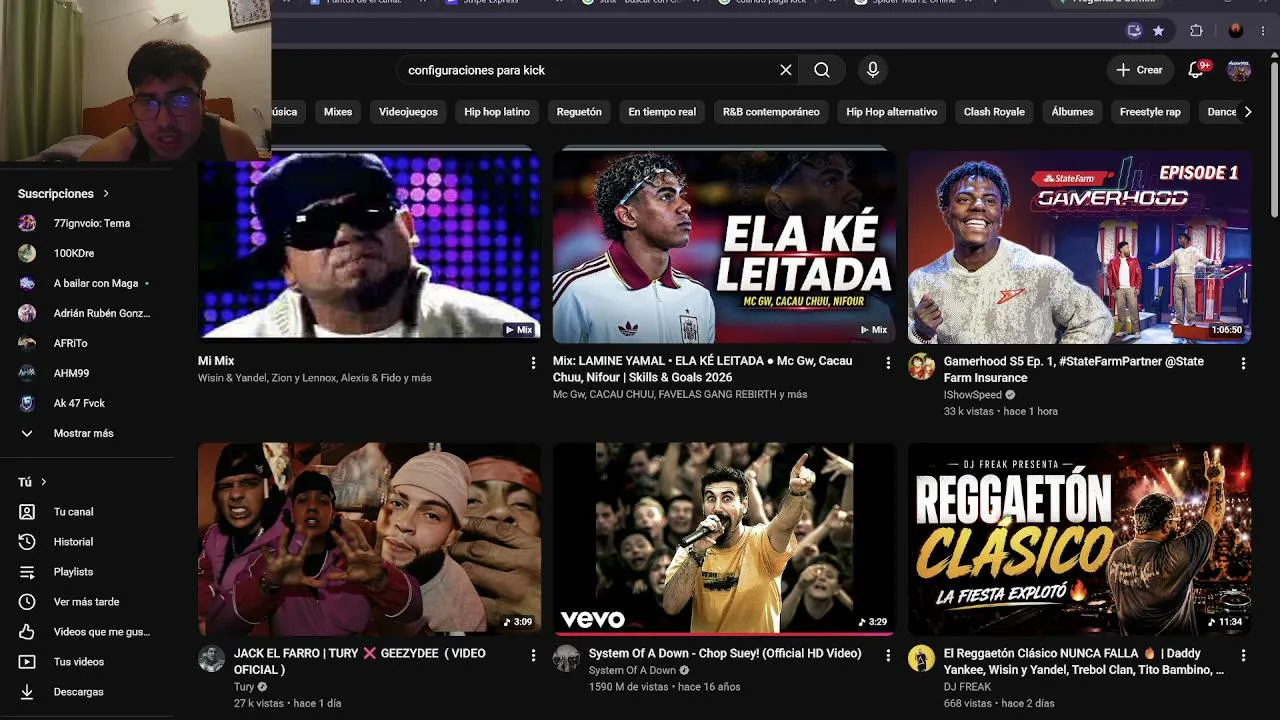The height and width of the screenshot is (720, 1280).
Task: Play the Mi Mix thumbnail
Action: pyautogui.click(x=369, y=245)
